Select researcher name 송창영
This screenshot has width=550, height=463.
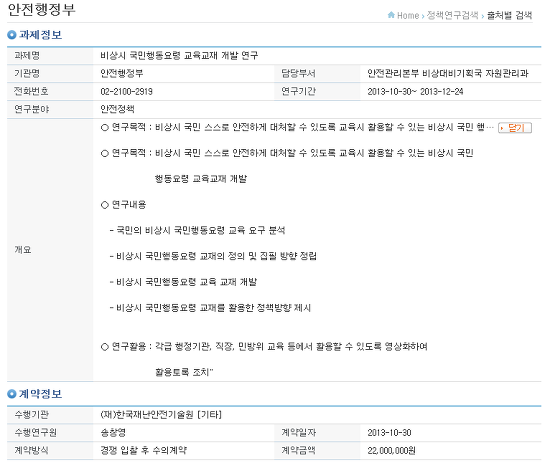(x=113, y=432)
